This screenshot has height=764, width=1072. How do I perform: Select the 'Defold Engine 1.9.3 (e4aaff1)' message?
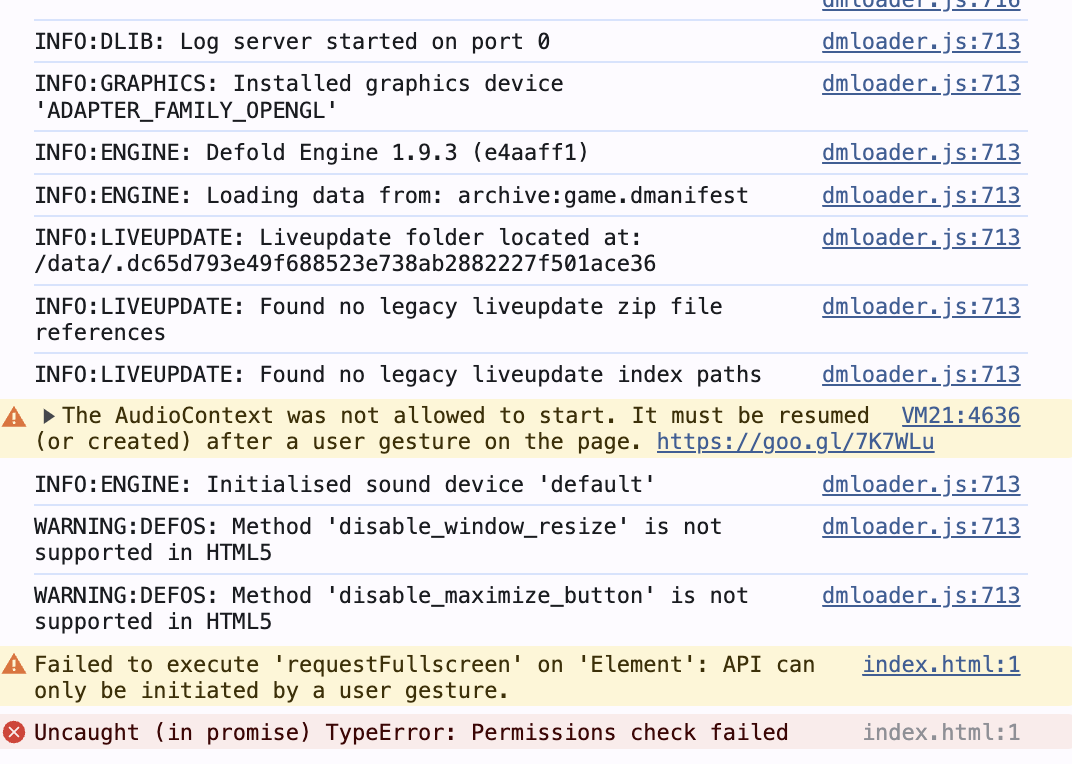coord(311,153)
